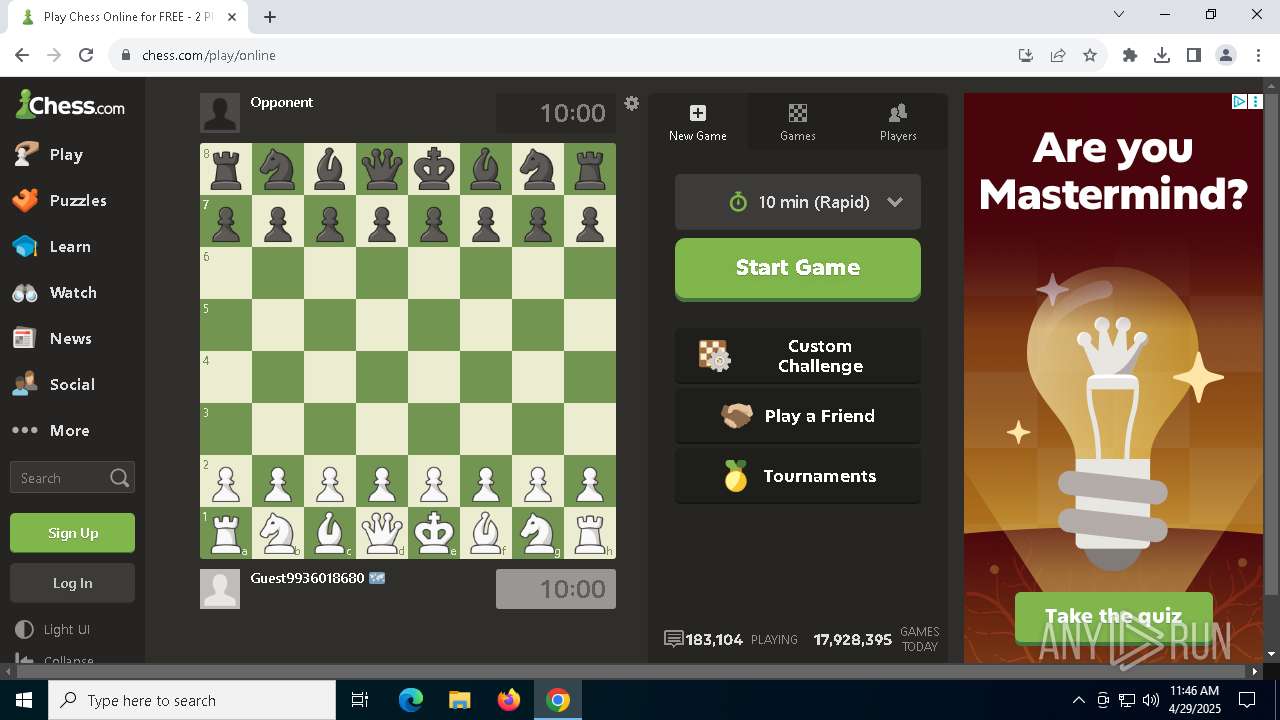Open a new browser tab

pyautogui.click(x=270, y=17)
